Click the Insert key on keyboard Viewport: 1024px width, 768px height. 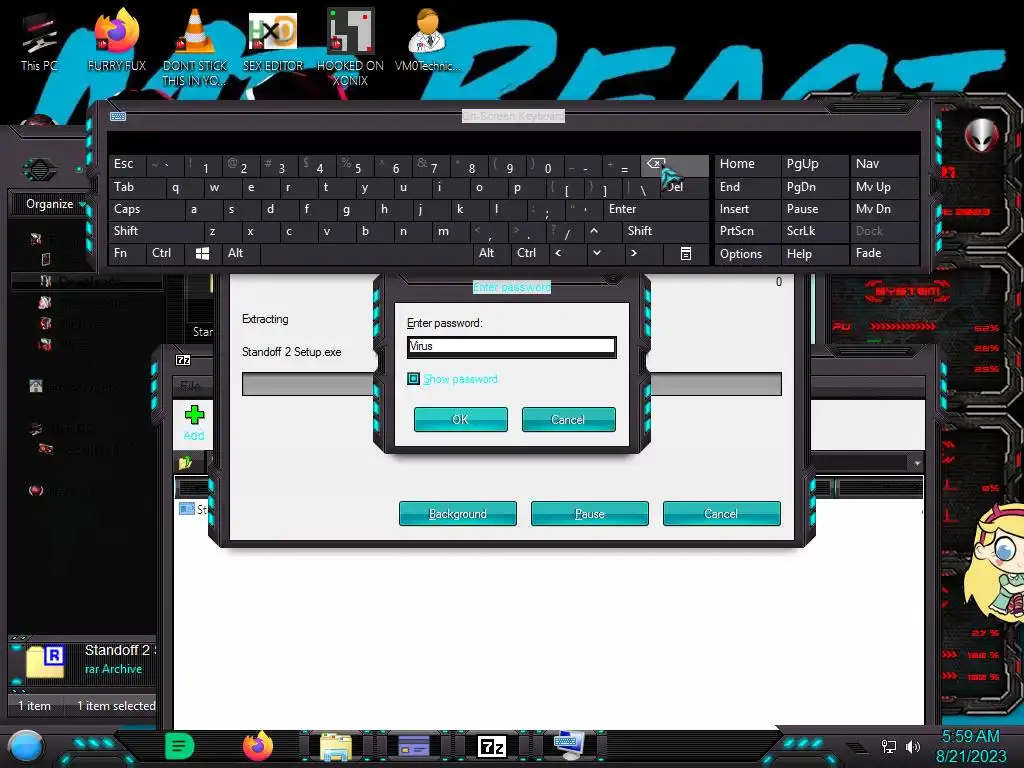(747, 209)
